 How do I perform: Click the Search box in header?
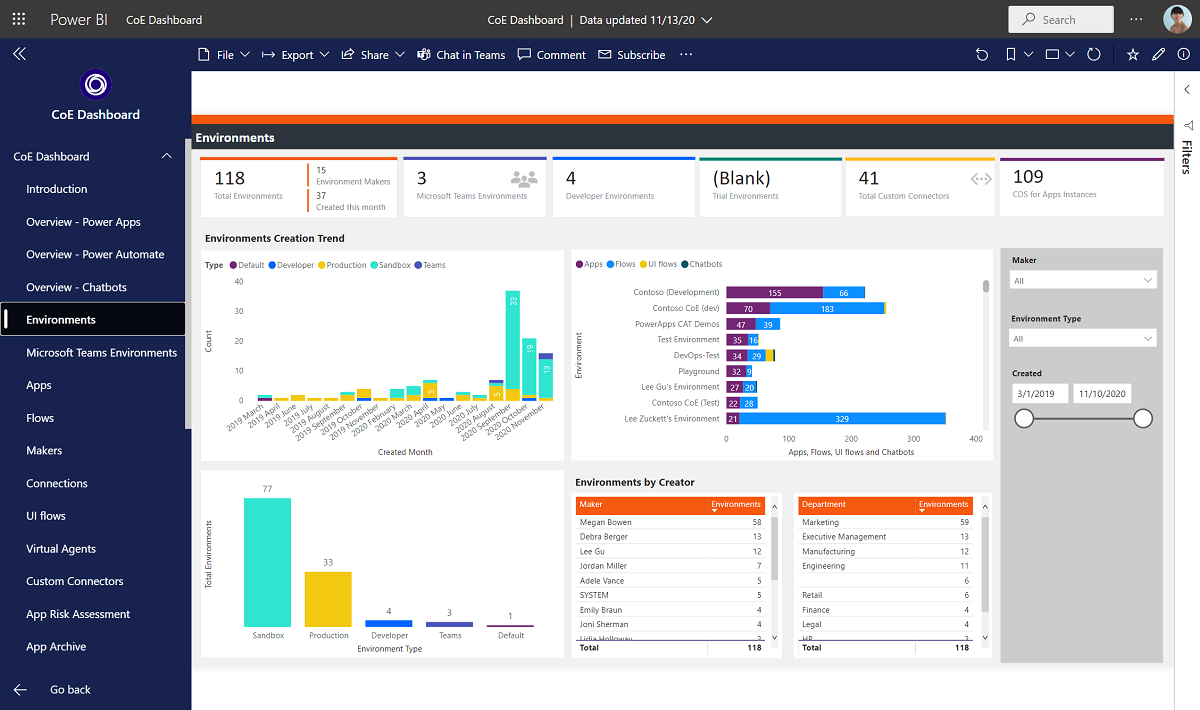coord(1061,19)
